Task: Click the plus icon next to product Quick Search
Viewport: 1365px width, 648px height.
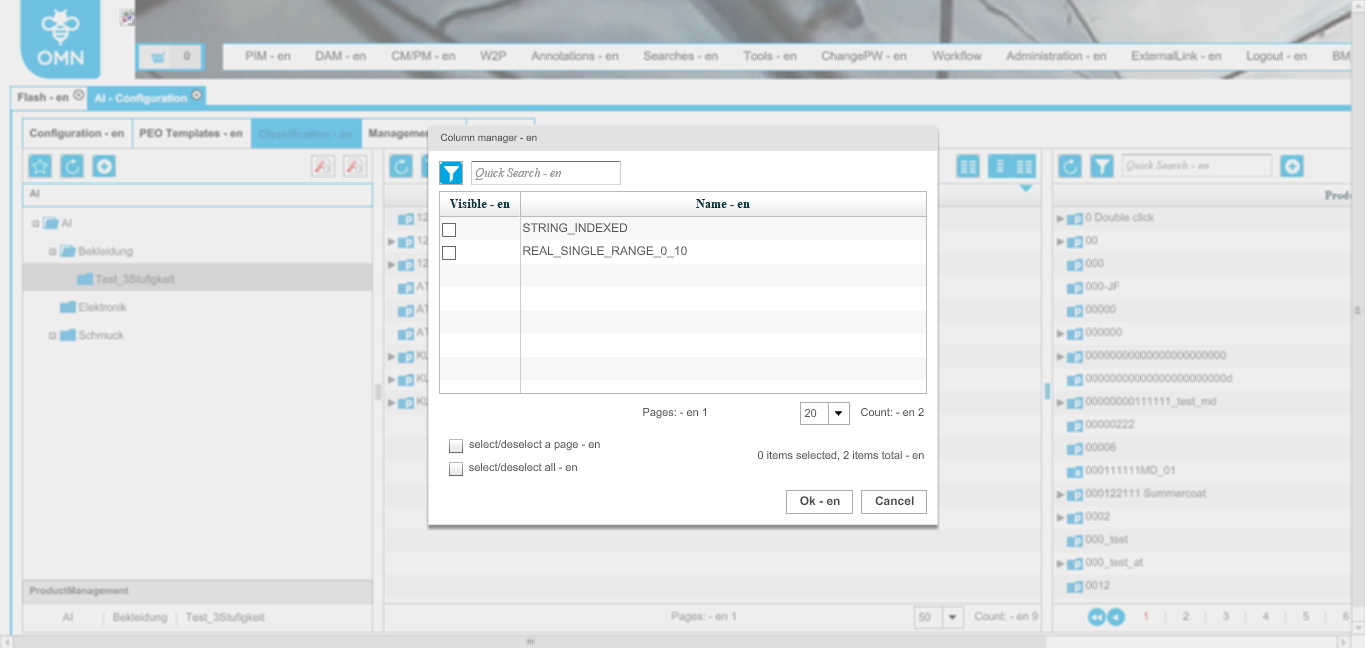Action: click(x=1291, y=166)
